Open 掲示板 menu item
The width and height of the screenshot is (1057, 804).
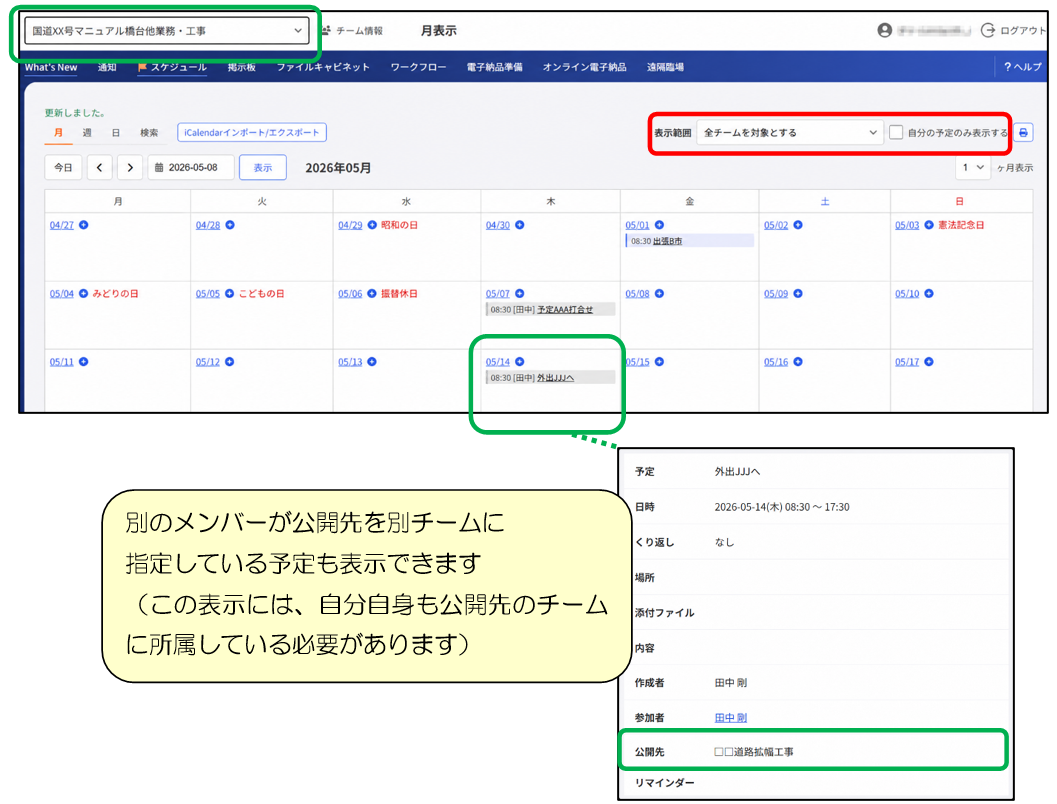pyautogui.click(x=241, y=67)
